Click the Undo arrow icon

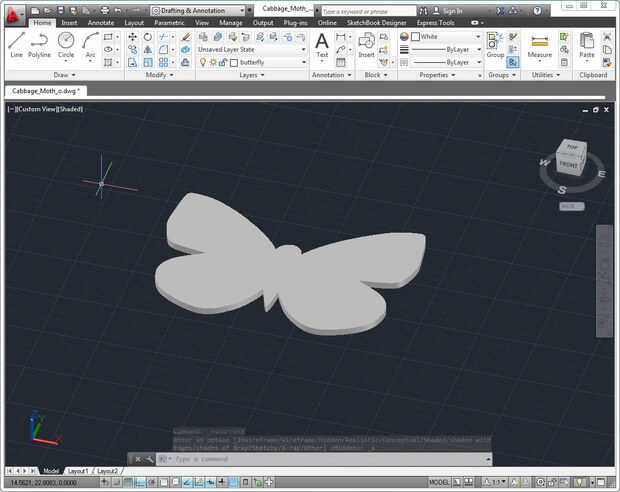pos(118,11)
